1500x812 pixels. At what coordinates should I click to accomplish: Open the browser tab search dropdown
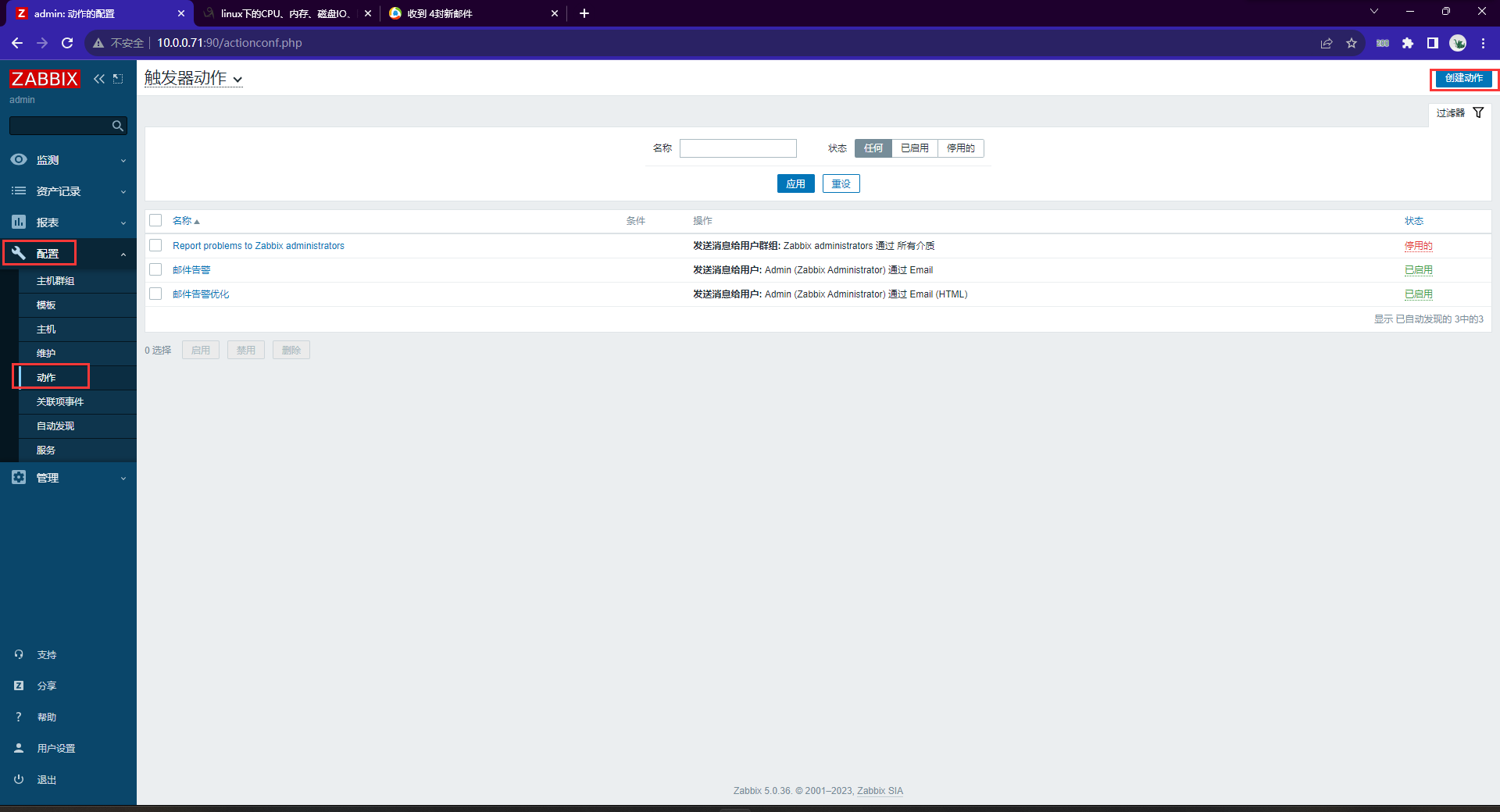1374,12
